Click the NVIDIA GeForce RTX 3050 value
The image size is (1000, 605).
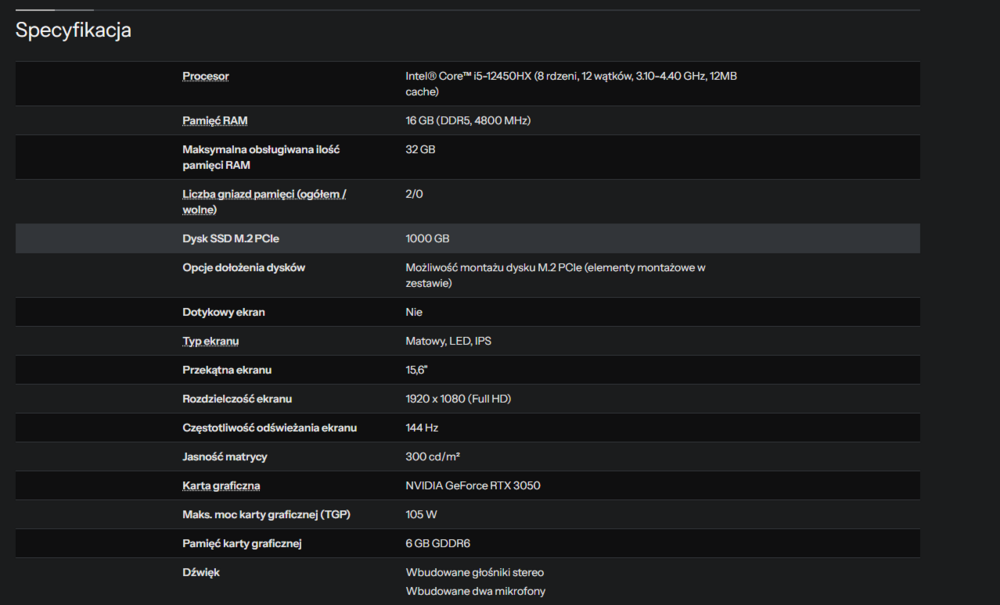click(x=473, y=486)
